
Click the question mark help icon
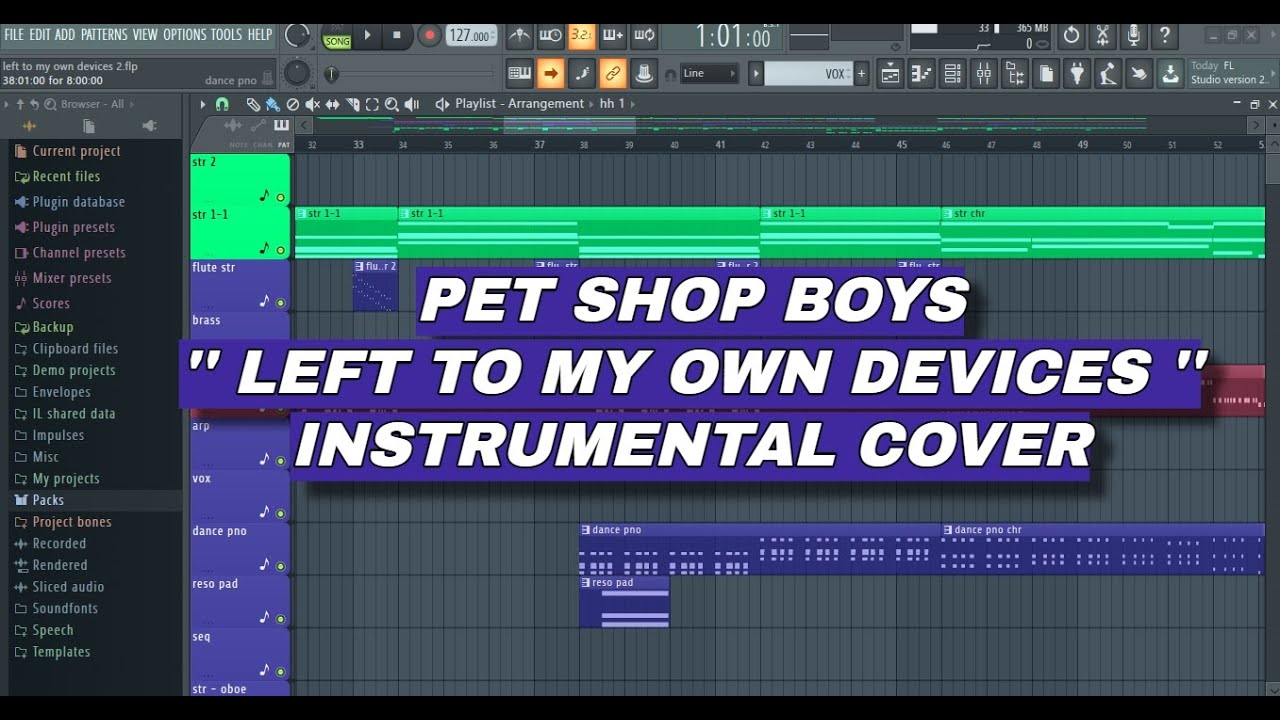(x=1165, y=36)
